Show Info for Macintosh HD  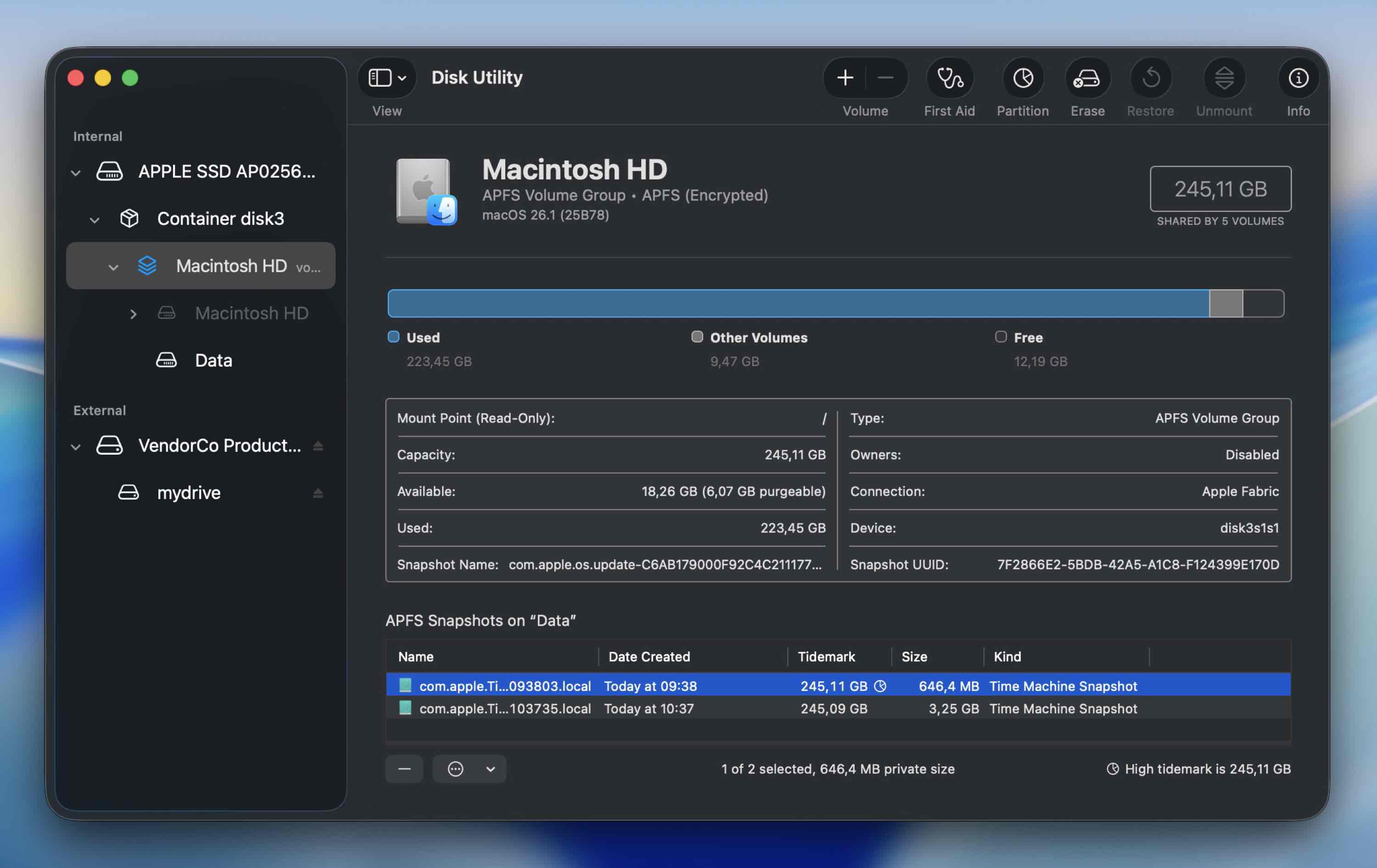[x=1298, y=78]
